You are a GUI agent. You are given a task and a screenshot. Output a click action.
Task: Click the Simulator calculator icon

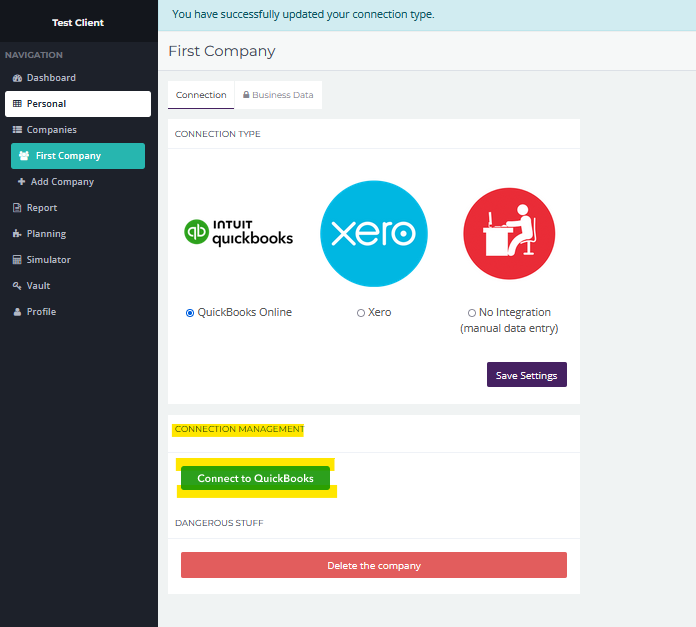17,260
